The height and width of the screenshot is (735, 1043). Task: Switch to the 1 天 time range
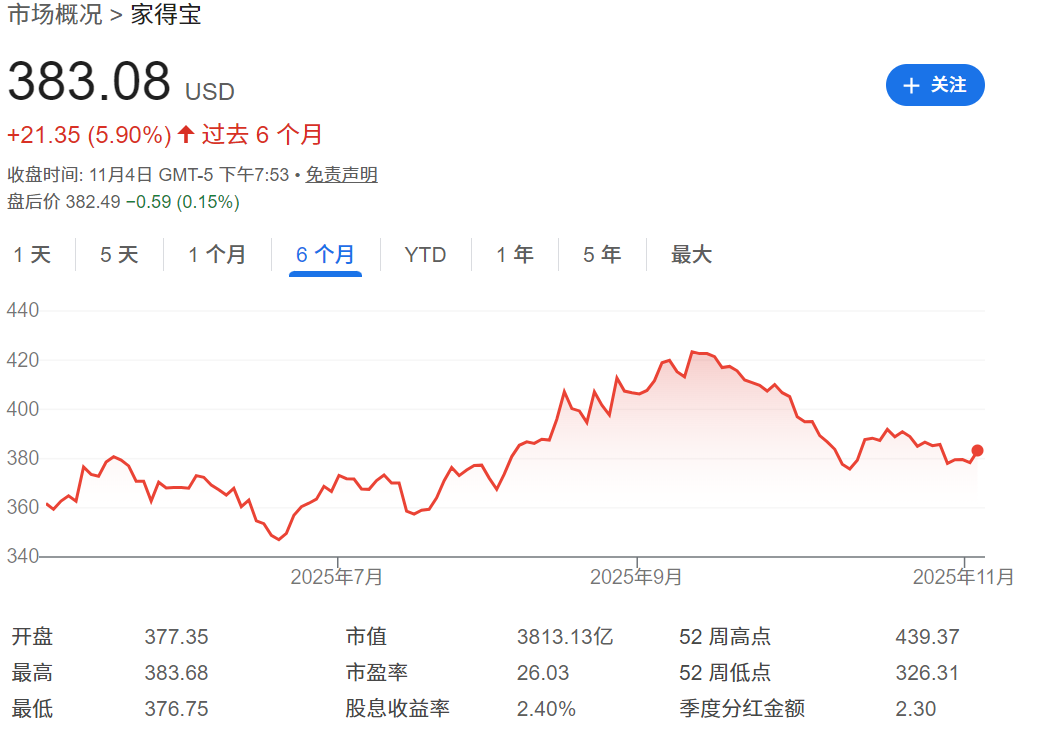33,255
